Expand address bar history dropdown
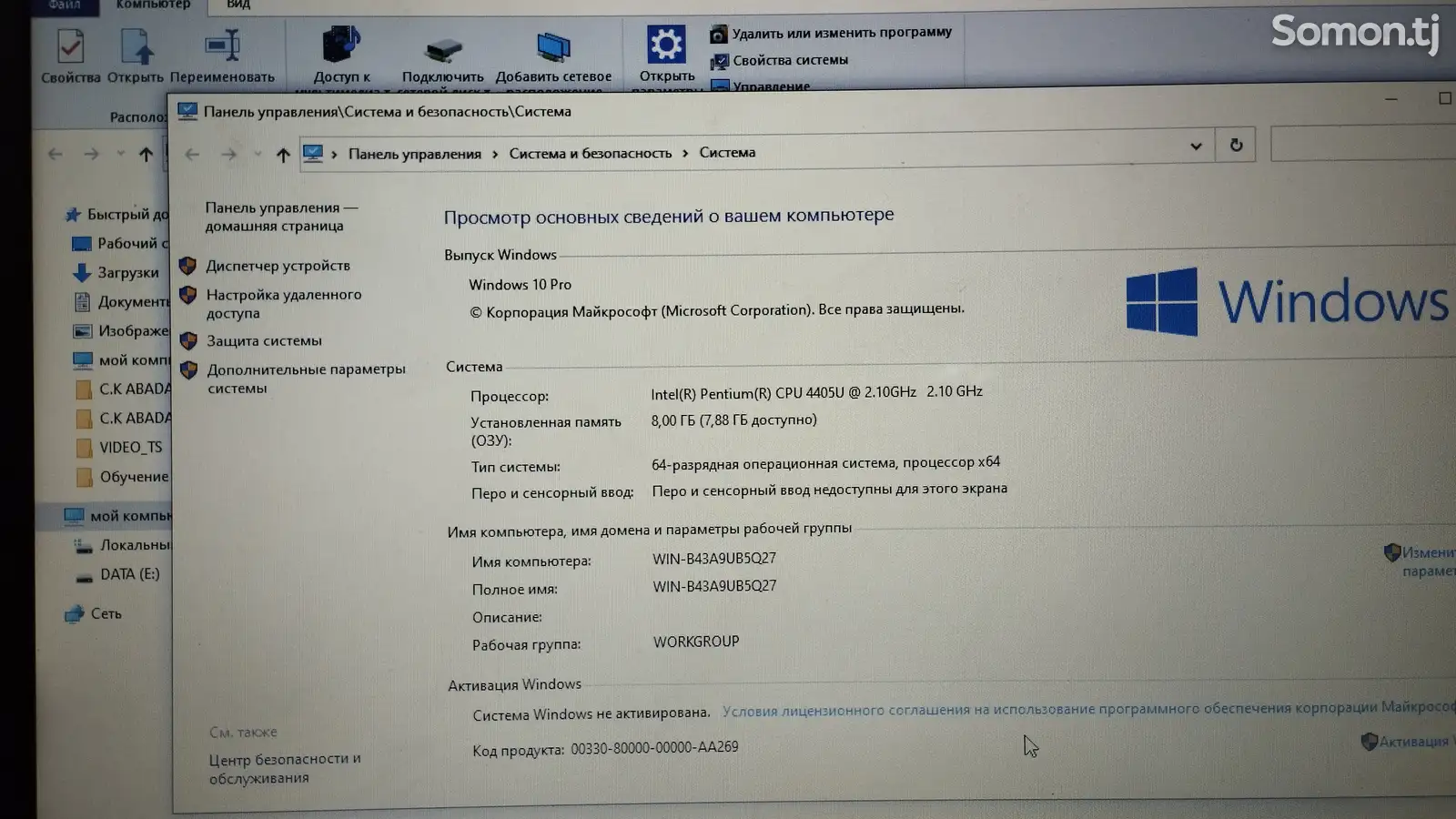 (x=1196, y=146)
